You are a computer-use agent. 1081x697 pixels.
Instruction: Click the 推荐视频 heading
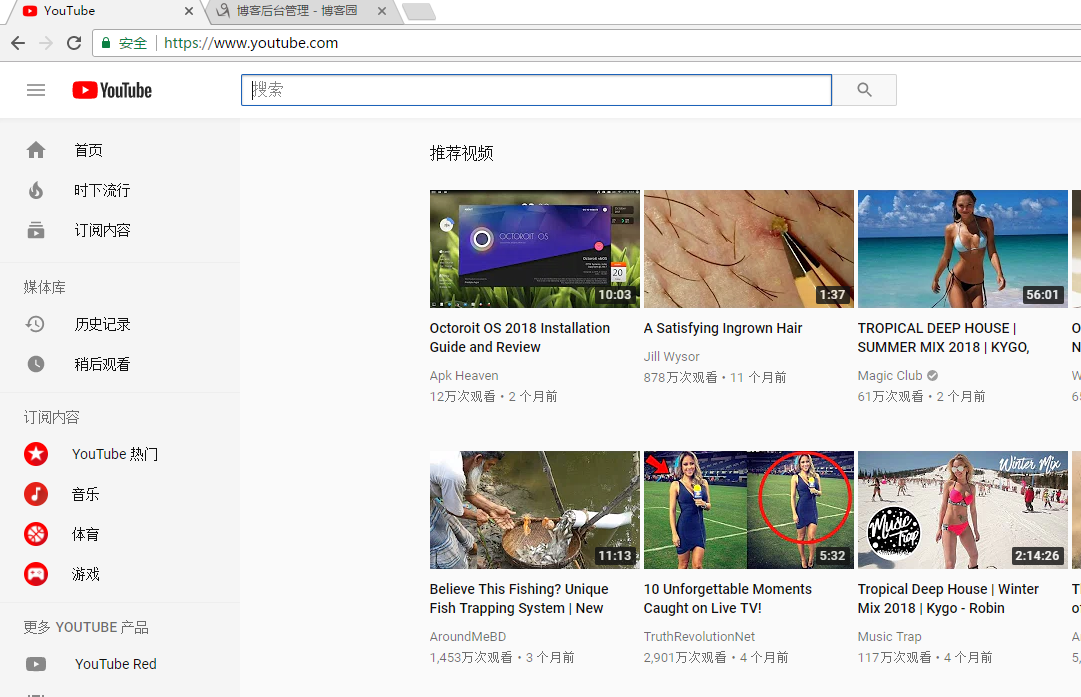pos(462,153)
